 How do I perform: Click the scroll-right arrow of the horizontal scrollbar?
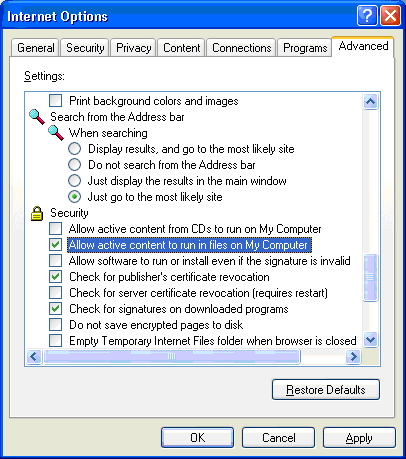tap(353, 357)
